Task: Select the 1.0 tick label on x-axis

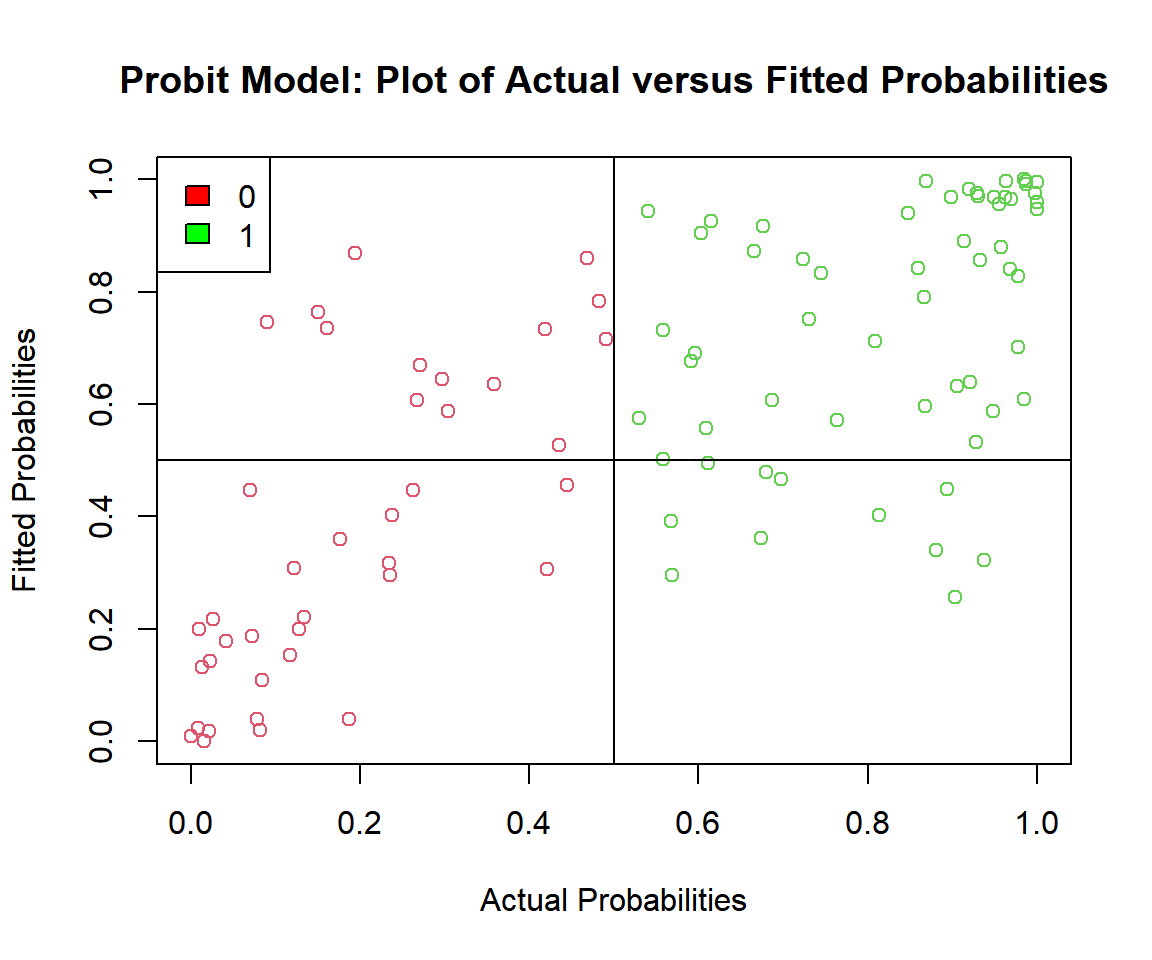Action: coord(1037,825)
